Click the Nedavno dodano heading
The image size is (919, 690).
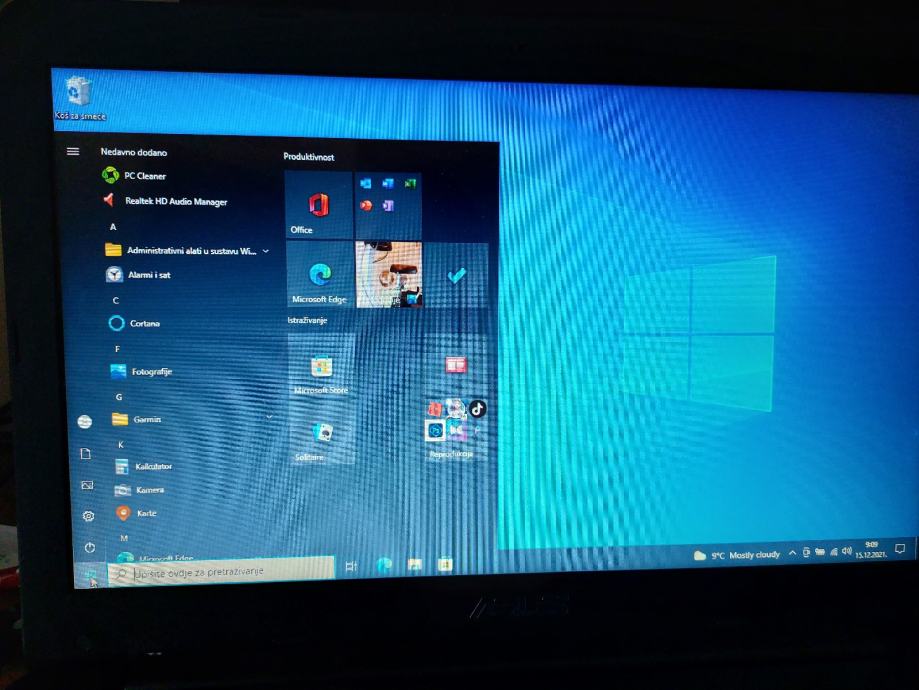point(134,152)
